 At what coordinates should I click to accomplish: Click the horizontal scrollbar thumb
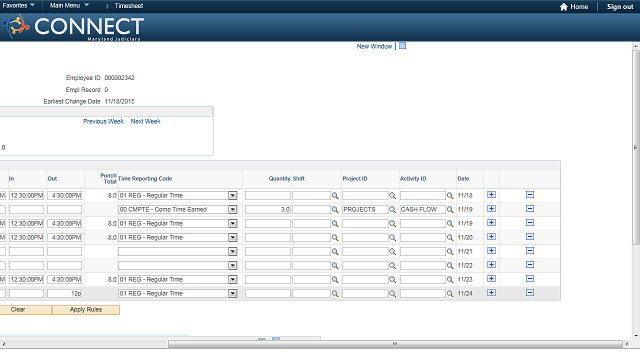(395, 344)
